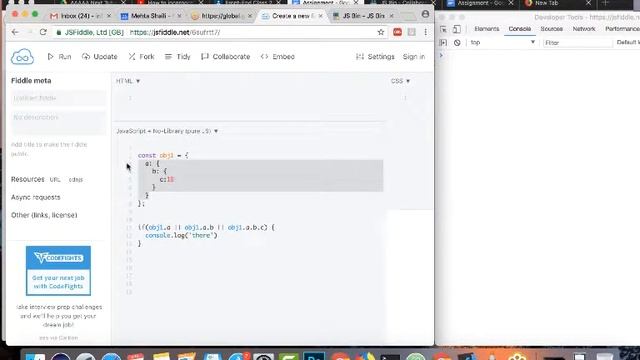Viewport: 640px width, 360px height.
Task: Click the green secure lock icon
Action: click(59, 32)
